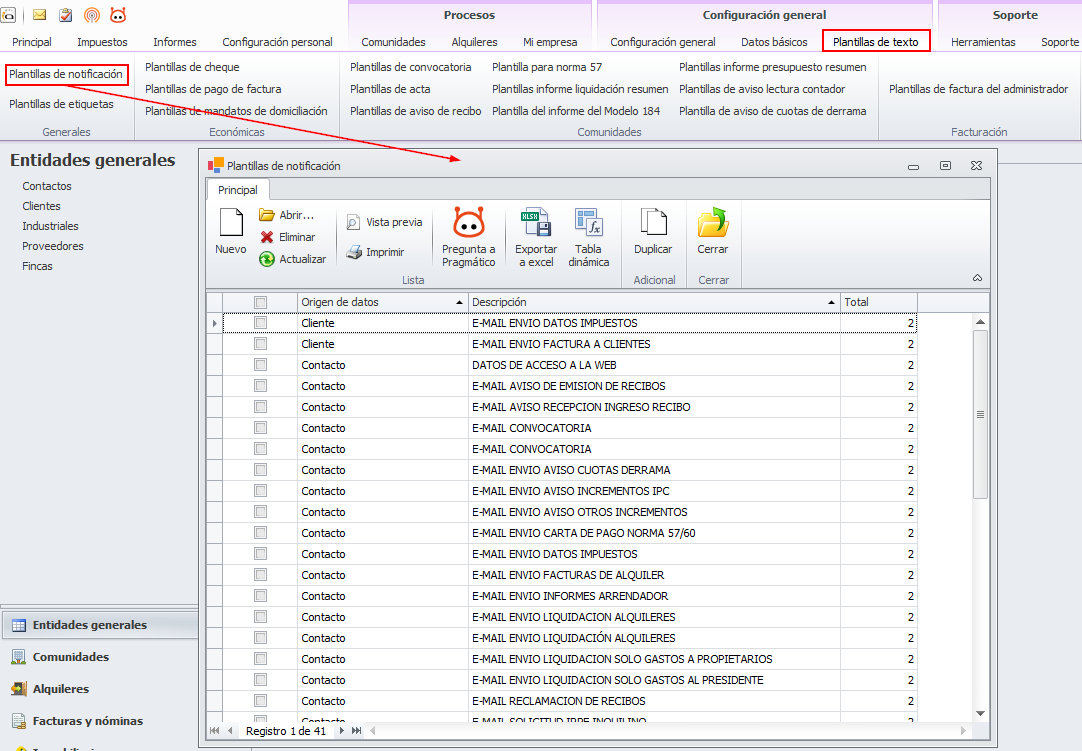
Task: Open the Origen de datos column sort arrow
Action: [459, 302]
